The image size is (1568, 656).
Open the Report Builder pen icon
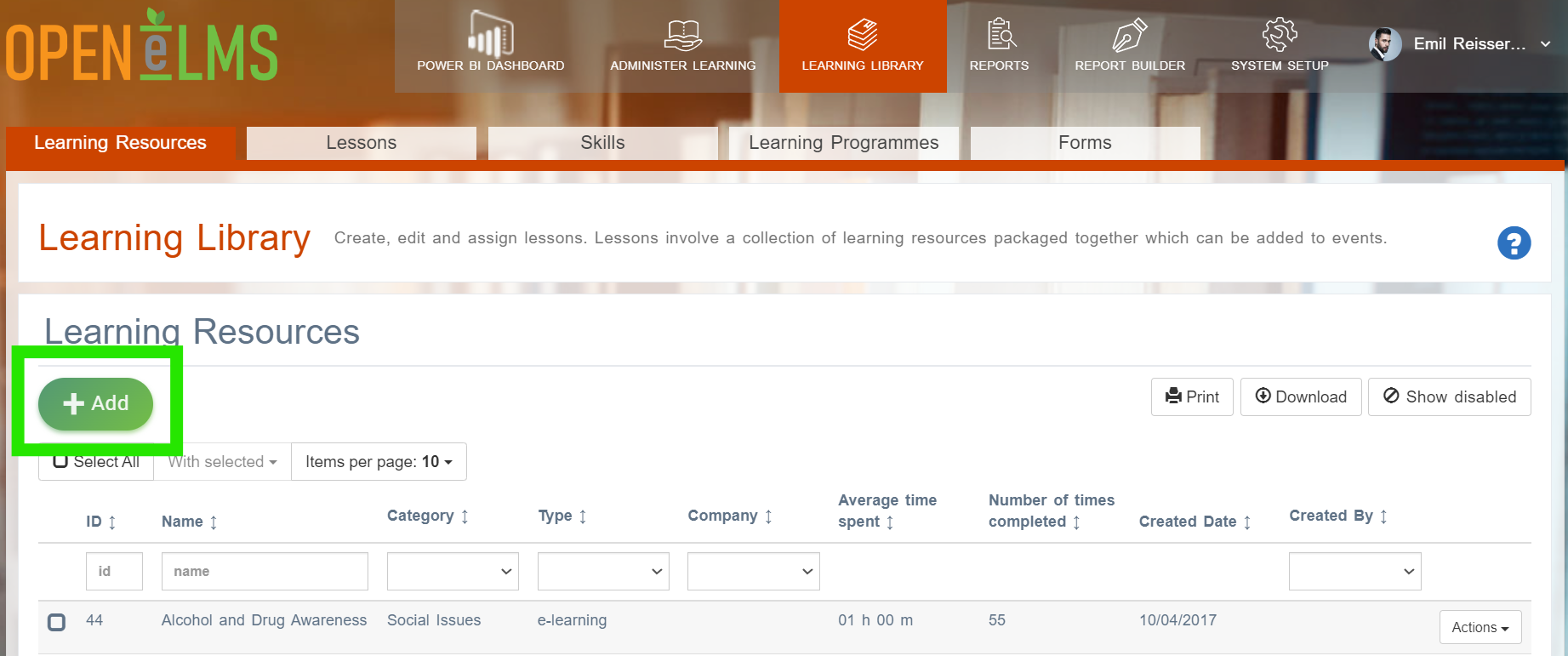(x=1130, y=35)
